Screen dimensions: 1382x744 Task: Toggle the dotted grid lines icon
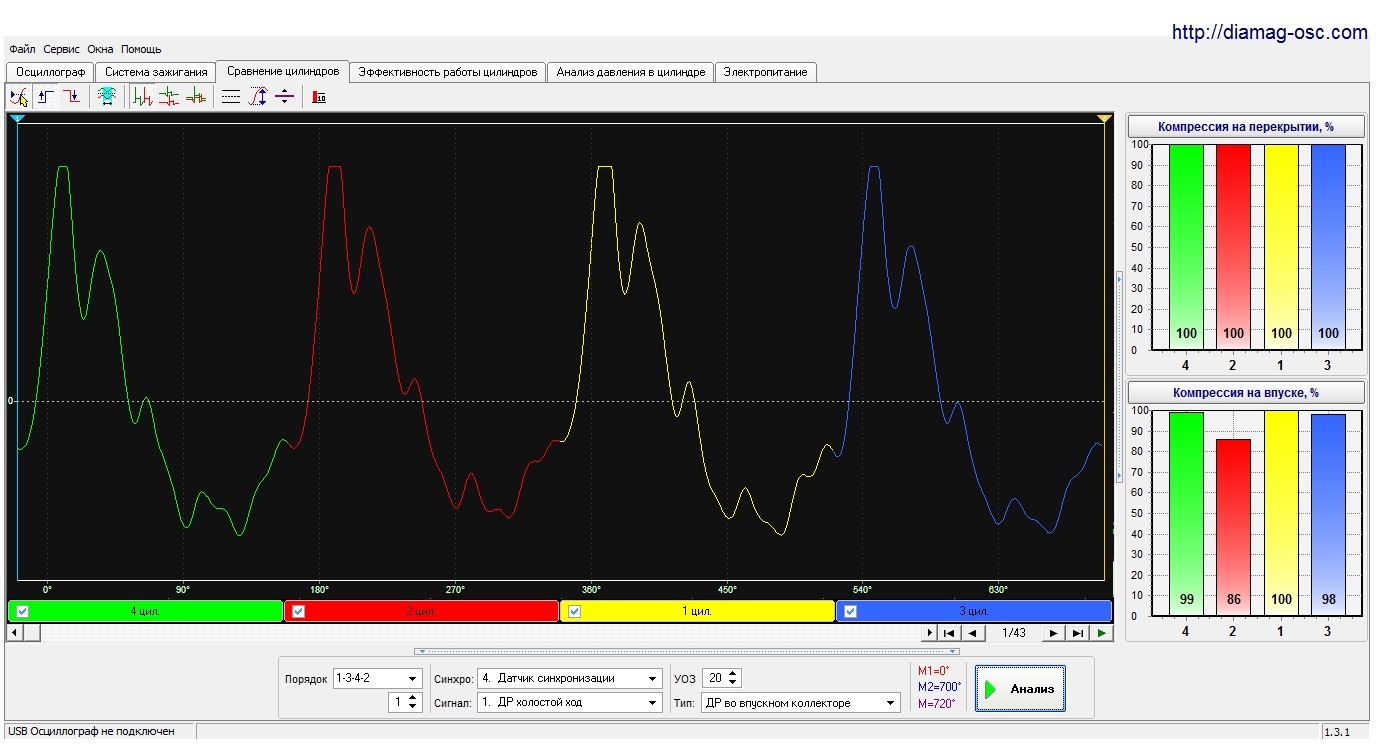coord(231,97)
